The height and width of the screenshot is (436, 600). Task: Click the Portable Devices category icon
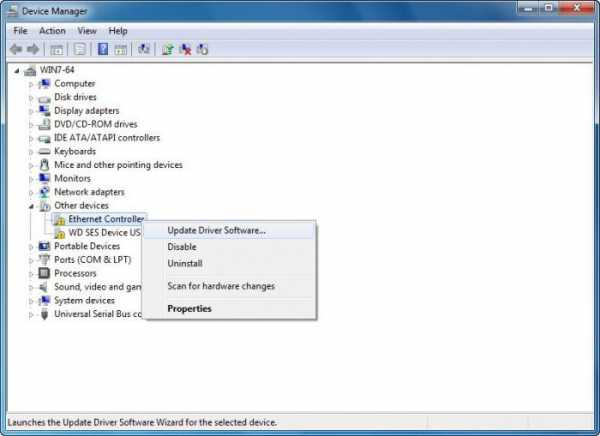[x=44, y=246]
